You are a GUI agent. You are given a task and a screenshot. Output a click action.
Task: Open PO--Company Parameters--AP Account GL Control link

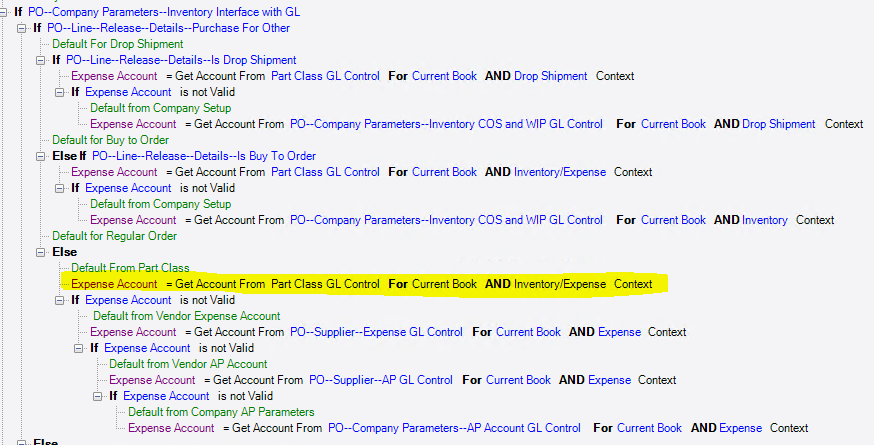click(x=454, y=428)
